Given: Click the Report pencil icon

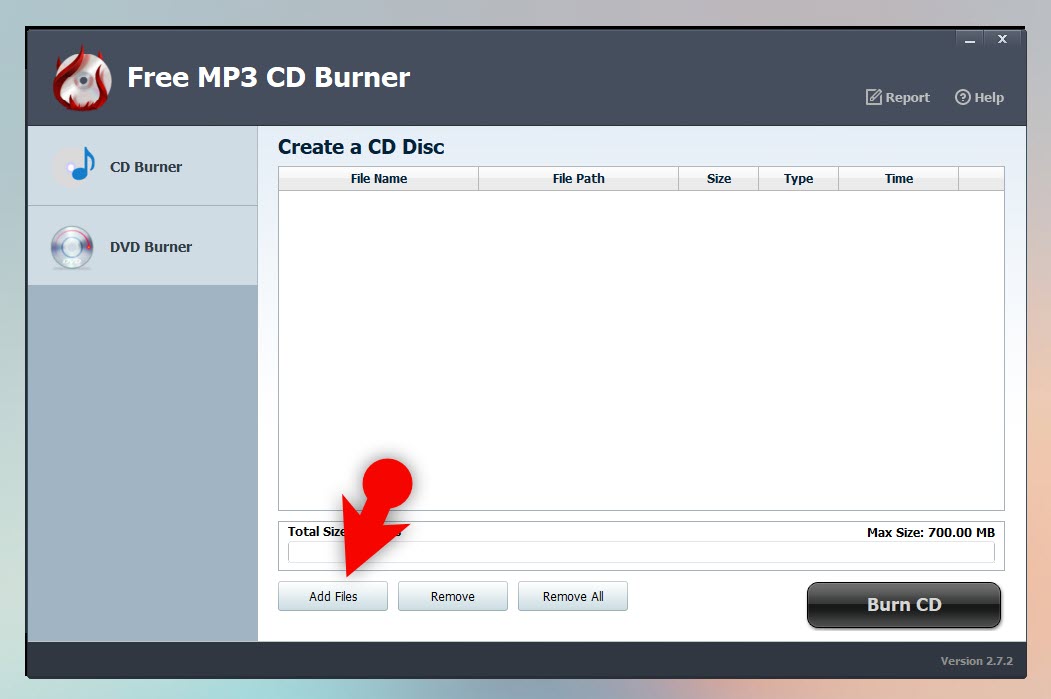Looking at the screenshot, I should point(873,97).
